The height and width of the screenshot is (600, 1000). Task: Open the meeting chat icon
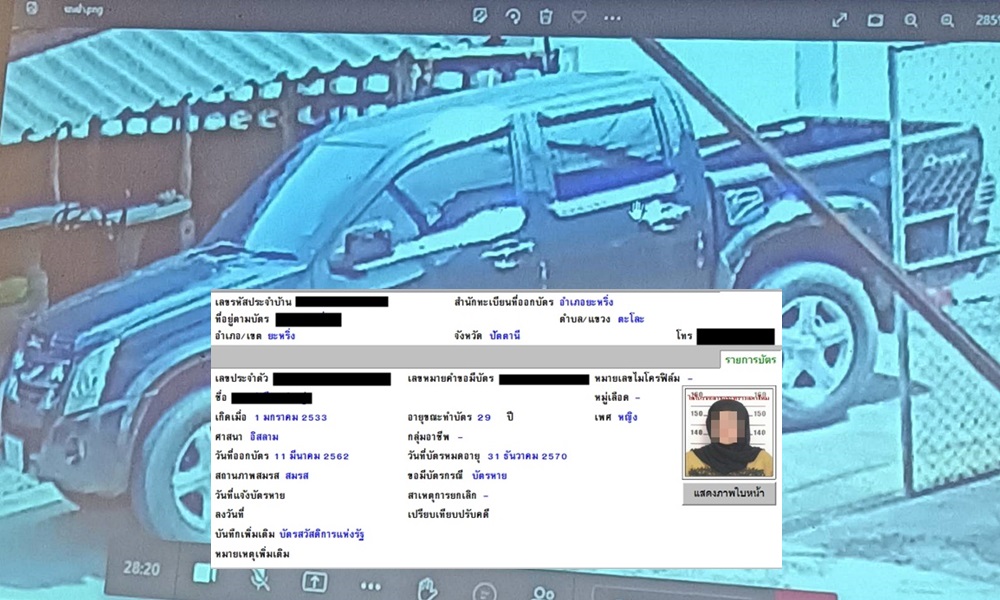coord(484,592)
